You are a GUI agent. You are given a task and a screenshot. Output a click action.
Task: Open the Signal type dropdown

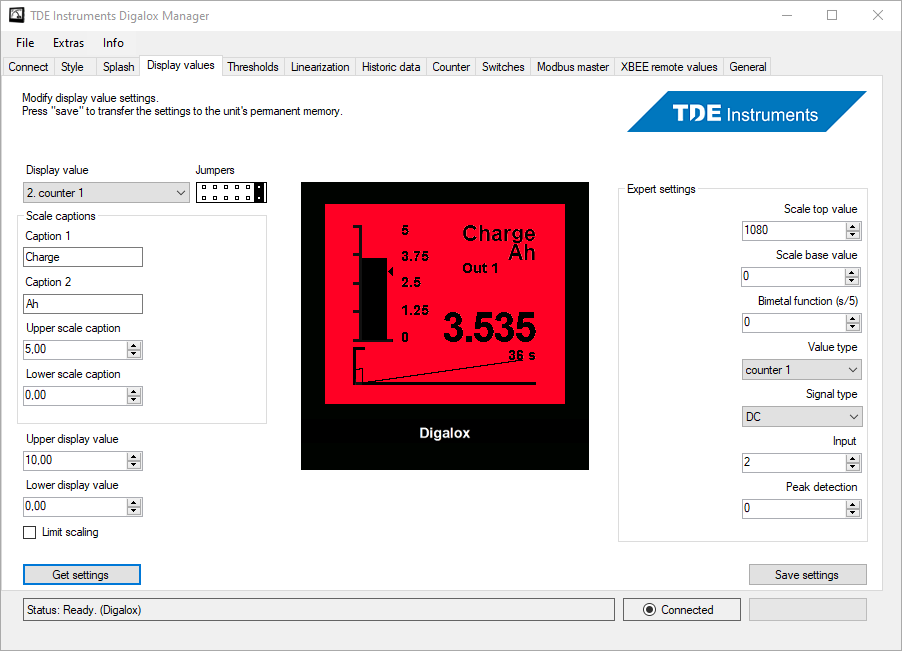click(x=802, y=416)
